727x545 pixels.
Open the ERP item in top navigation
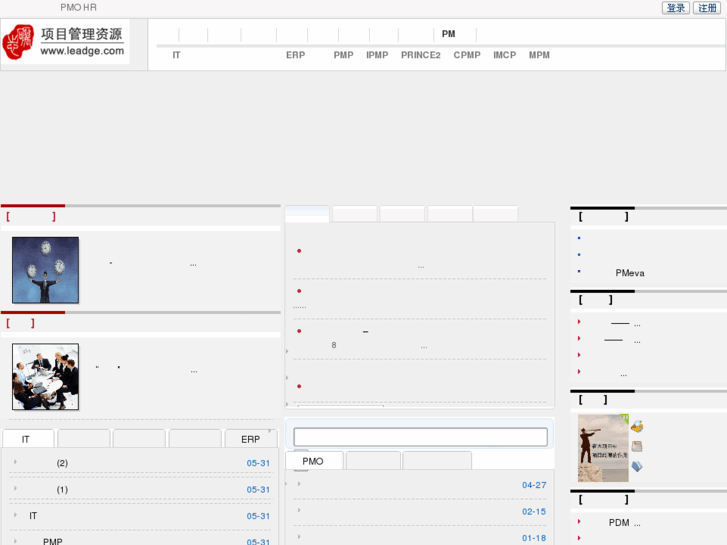tap(295, 55)
